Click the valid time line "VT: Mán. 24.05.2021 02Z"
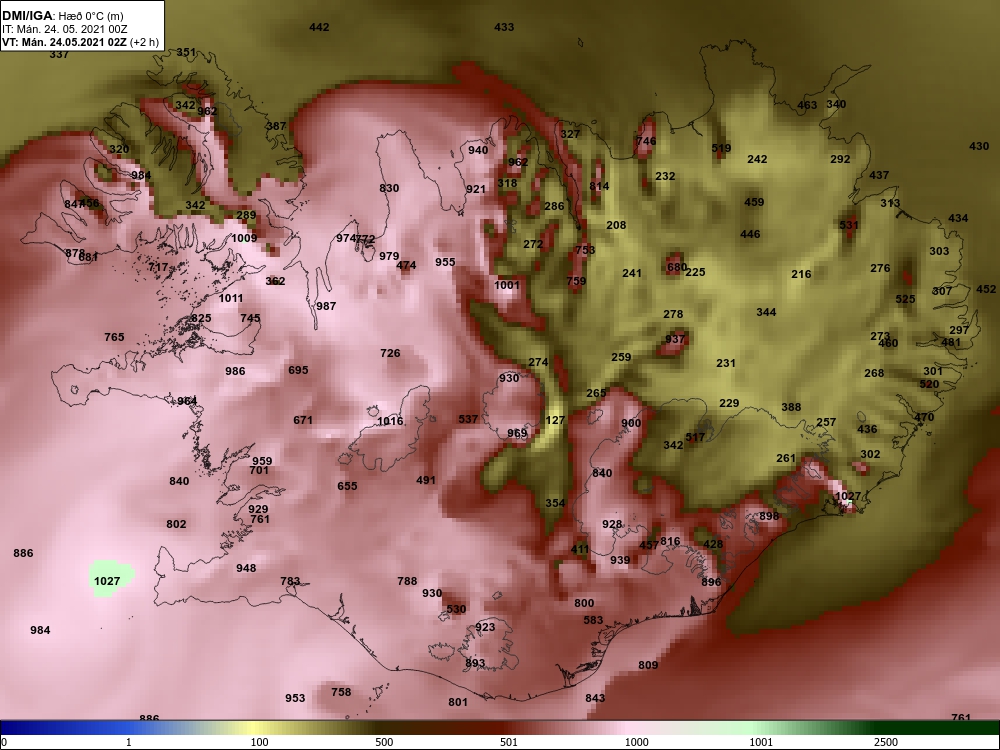Viewport: 1000px width, 750px height. point(64,43)
